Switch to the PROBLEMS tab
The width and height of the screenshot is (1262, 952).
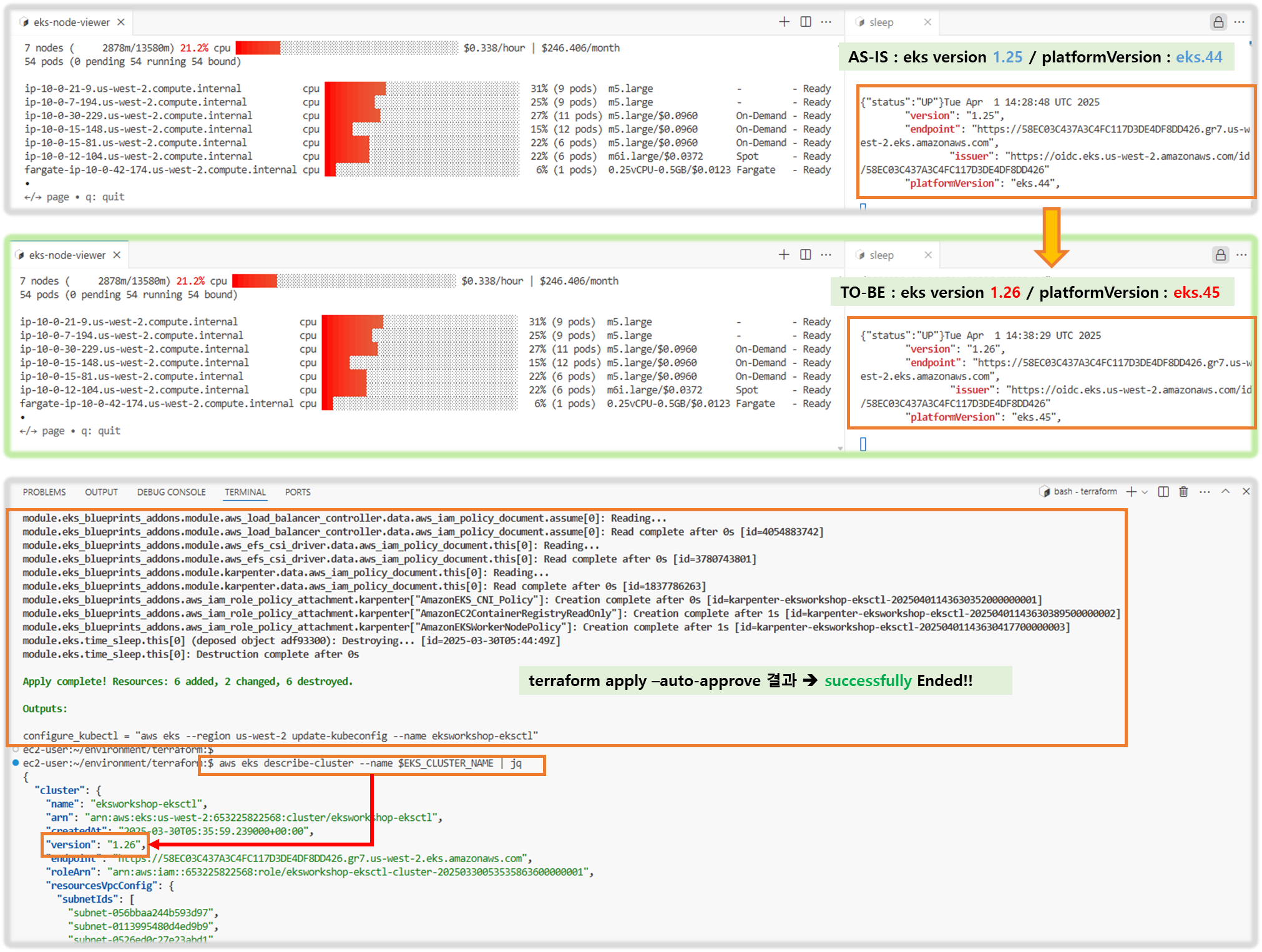click(x=44, y=492)
